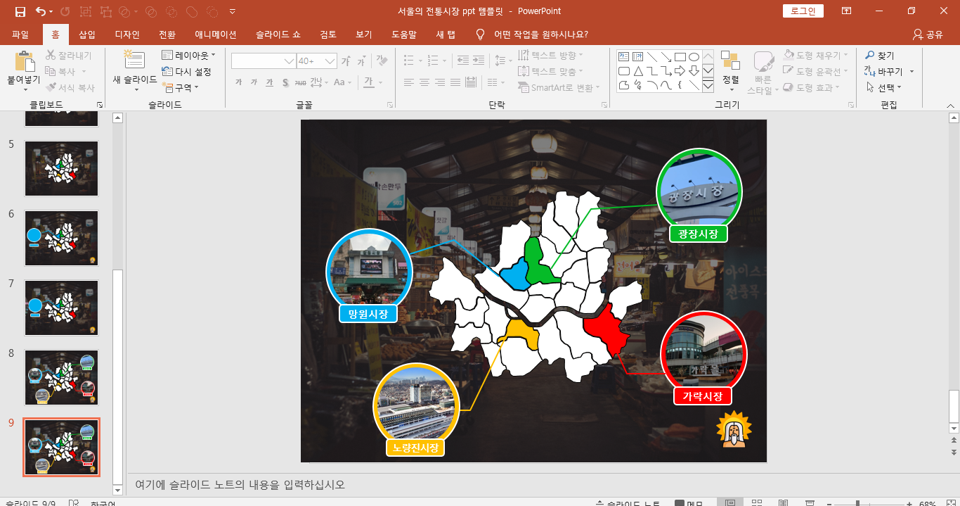Screen dimensions: 960x506
Task: Click the Find (찾기) command
Action: tap(880, 55)
